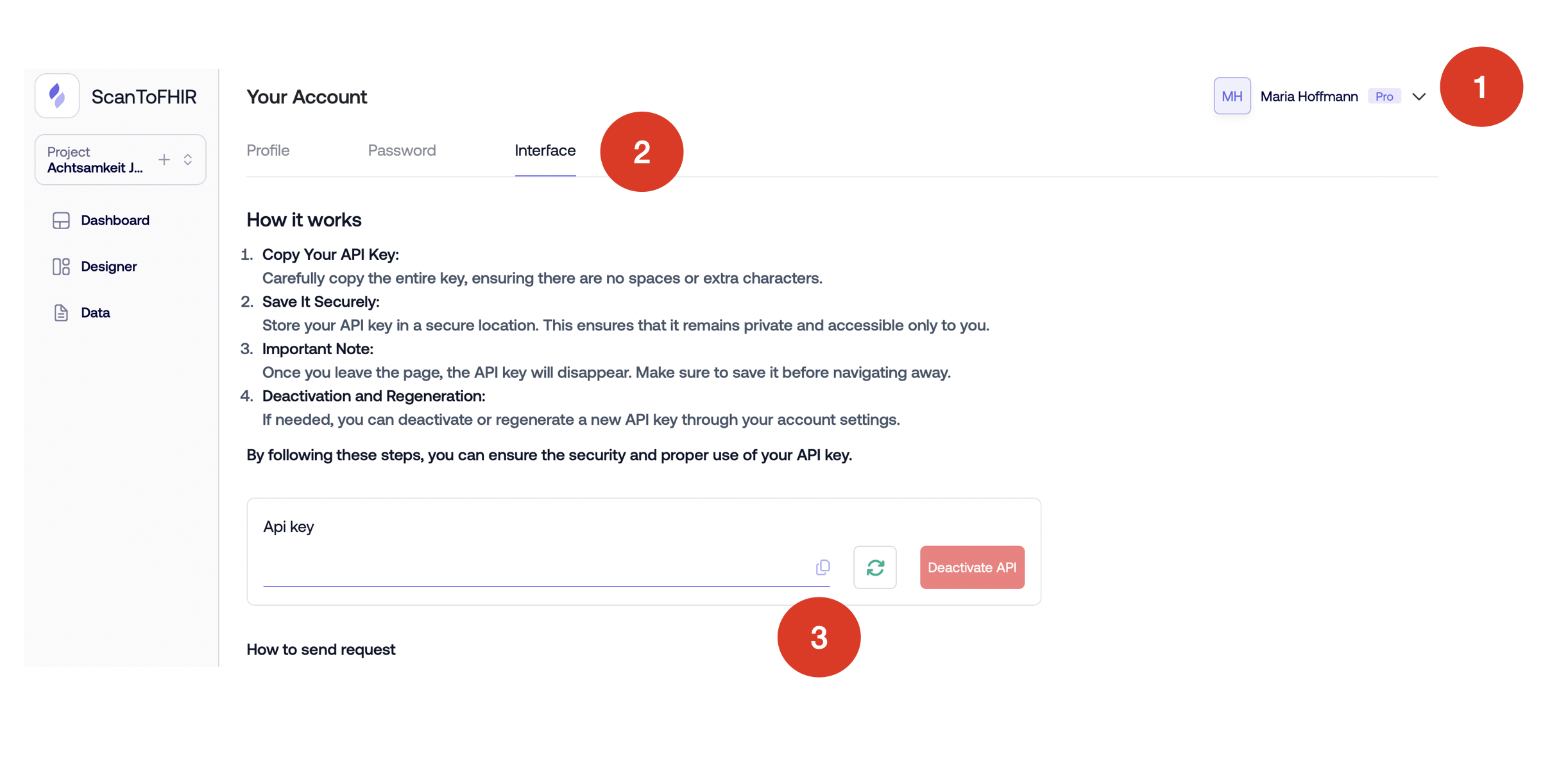The image size is (1568, 770).
Task: Switch to the Profile tab
Action: coord(268,150)
